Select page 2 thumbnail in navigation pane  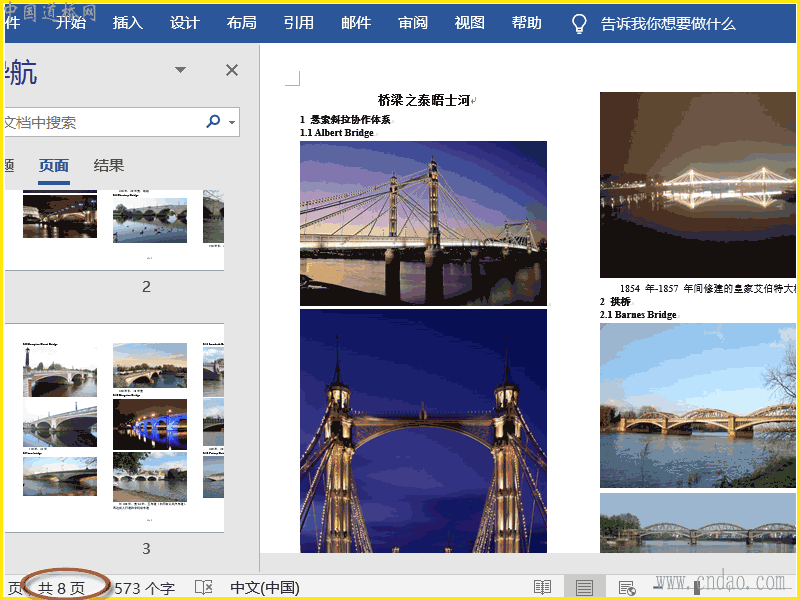(114, 230)
